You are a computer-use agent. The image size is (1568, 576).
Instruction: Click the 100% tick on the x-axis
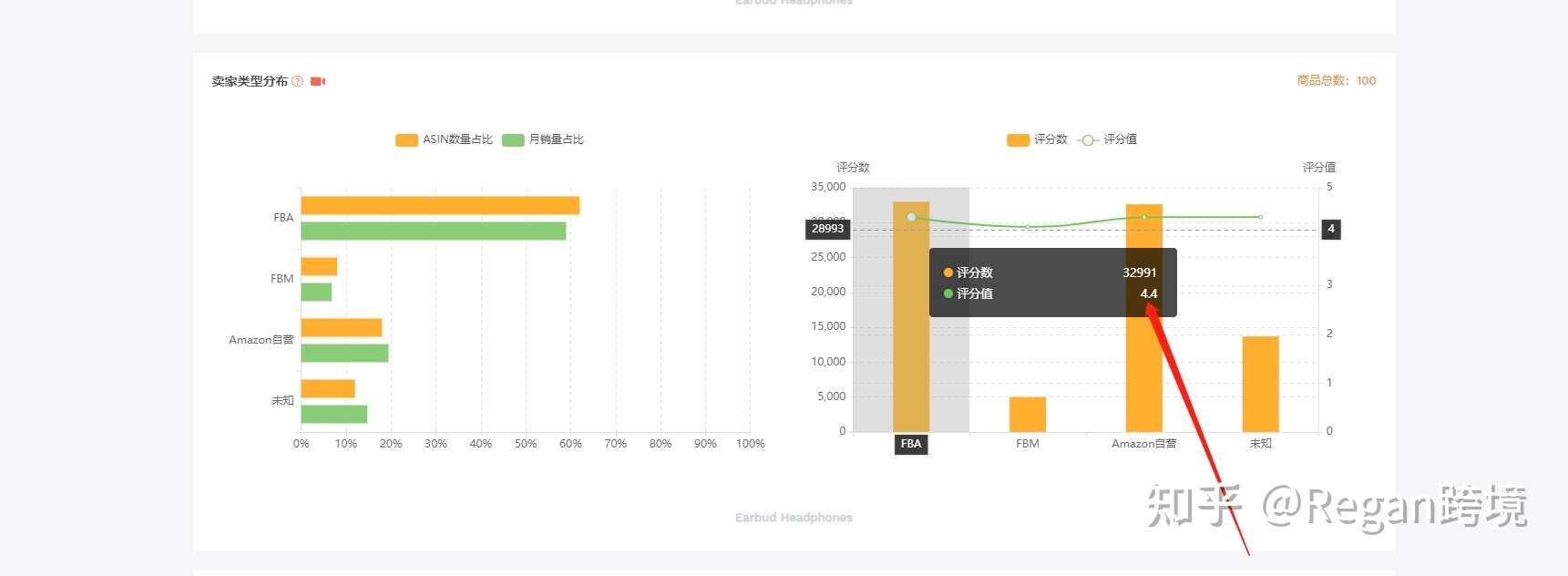pos(750,444)
